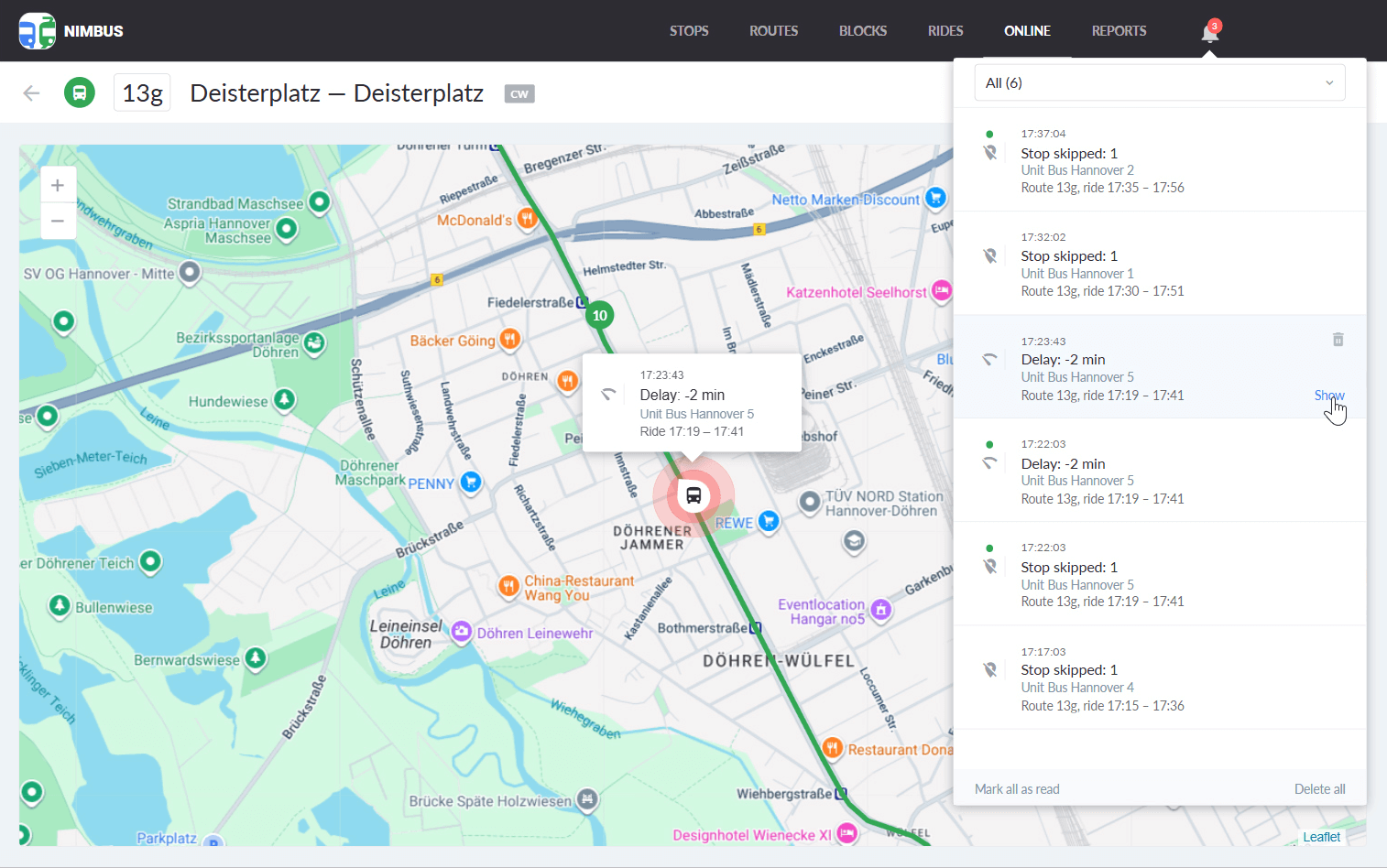Zoom out on the map

click(58, 220)
